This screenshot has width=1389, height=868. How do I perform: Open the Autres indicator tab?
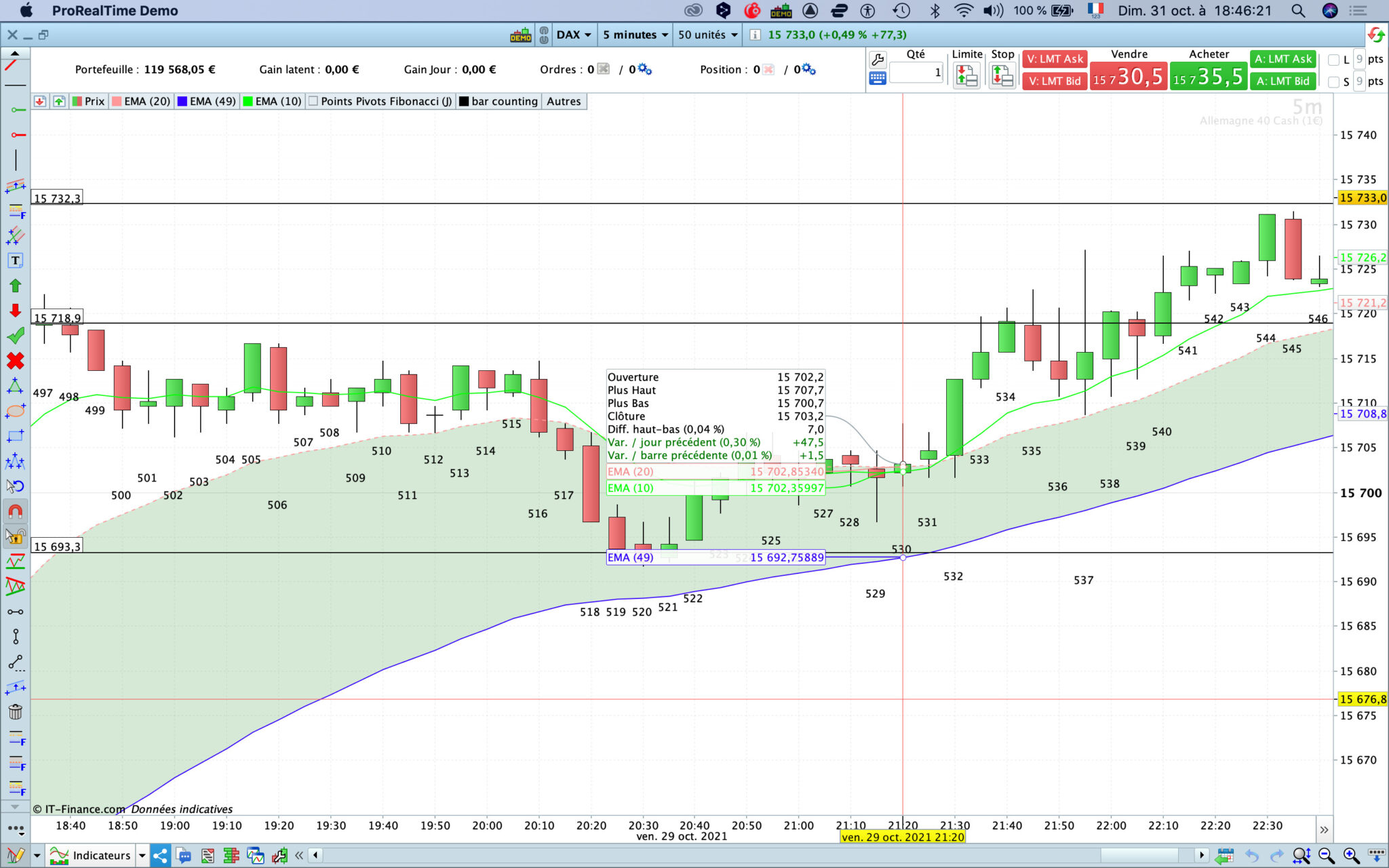tap(564, 102)
